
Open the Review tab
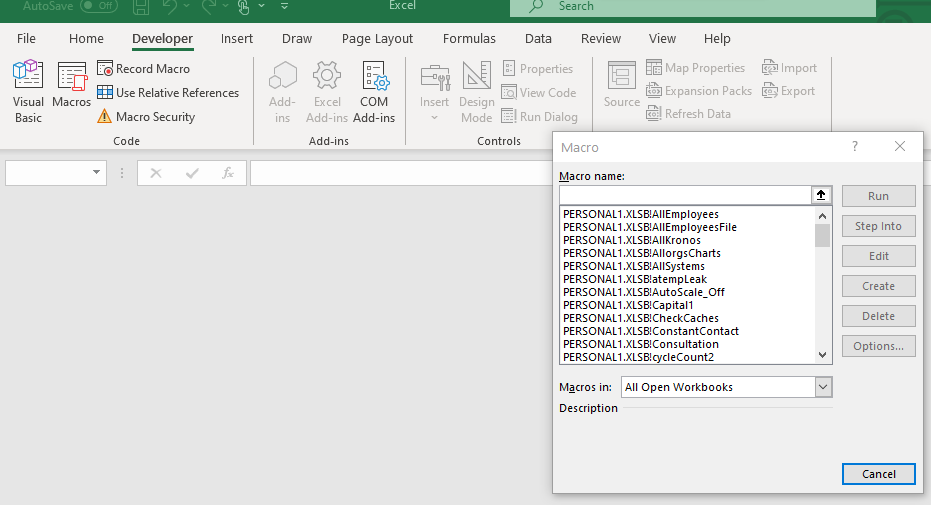[601, 39]
